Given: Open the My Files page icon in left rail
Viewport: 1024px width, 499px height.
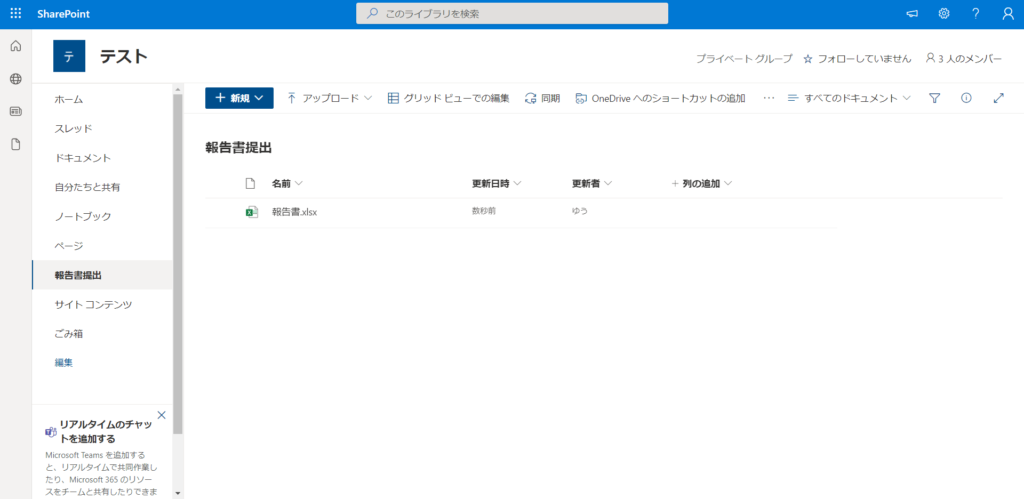Looking at the screenshot, I should [x=16, y=144].
